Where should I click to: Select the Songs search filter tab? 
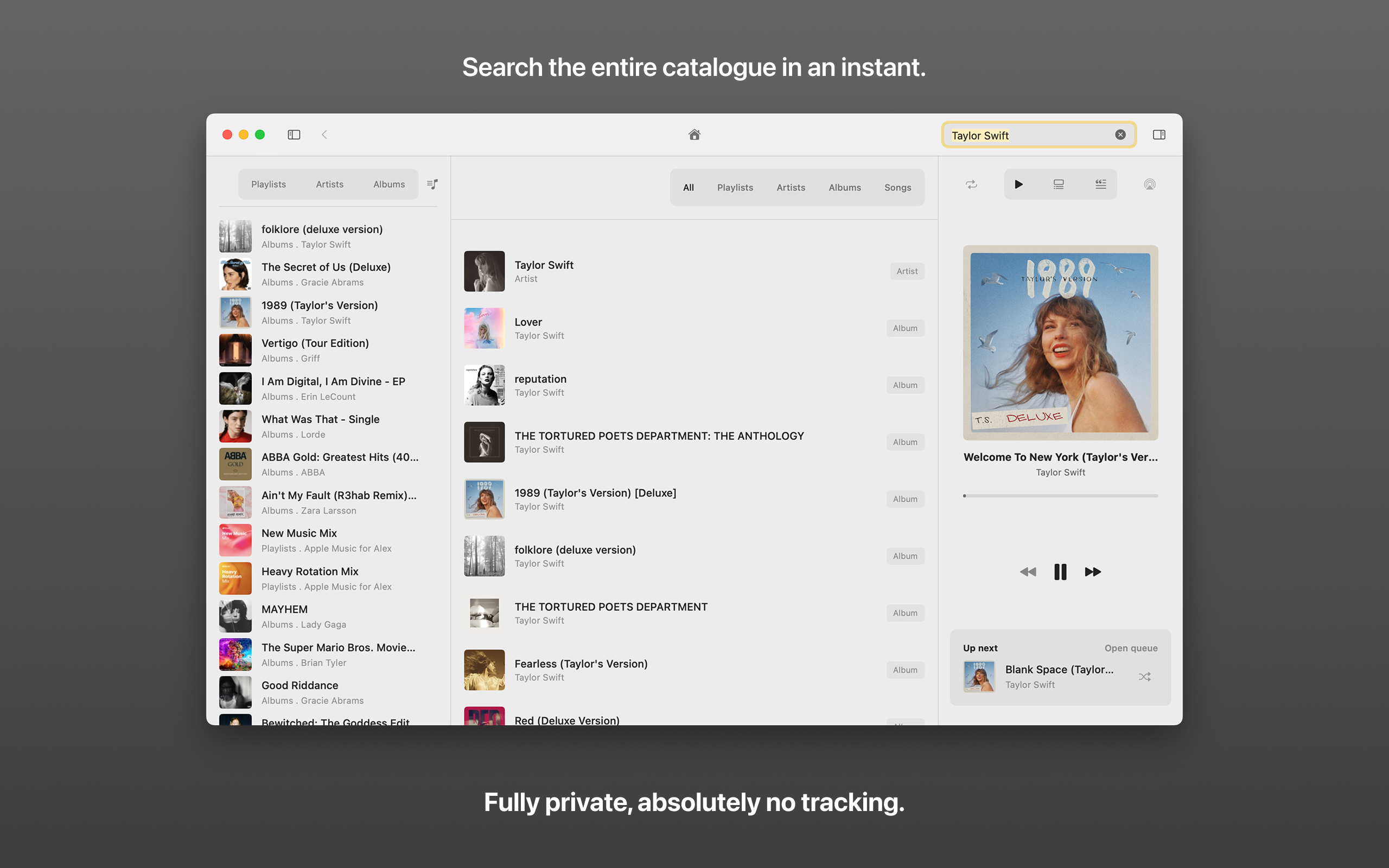click(897, 187)
